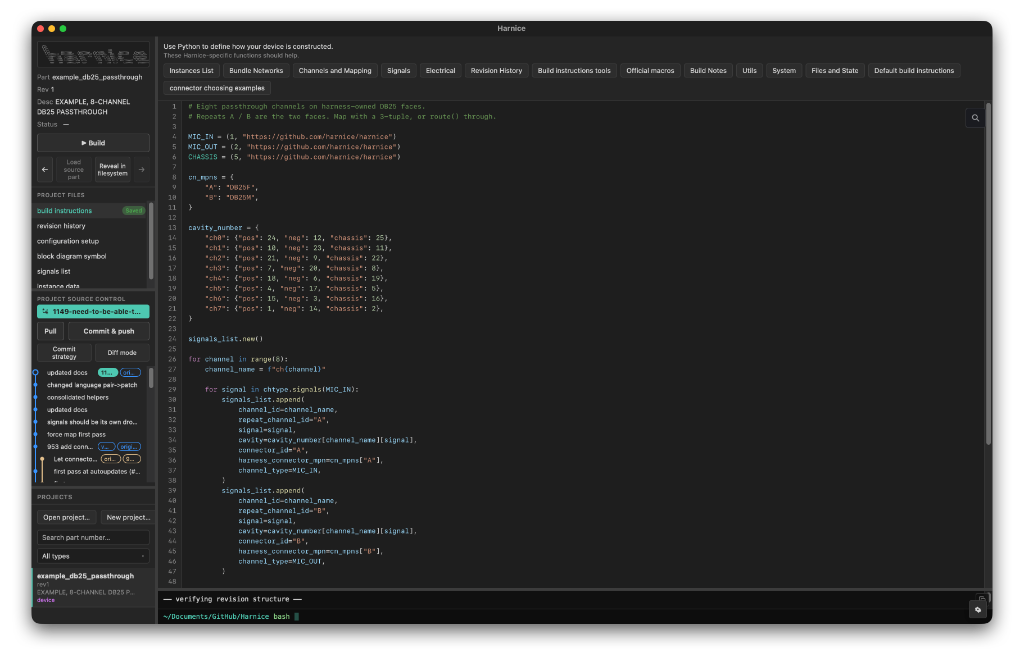
Task: Open the Bundle Networks reference tab
Action: [x=256, y=71]
